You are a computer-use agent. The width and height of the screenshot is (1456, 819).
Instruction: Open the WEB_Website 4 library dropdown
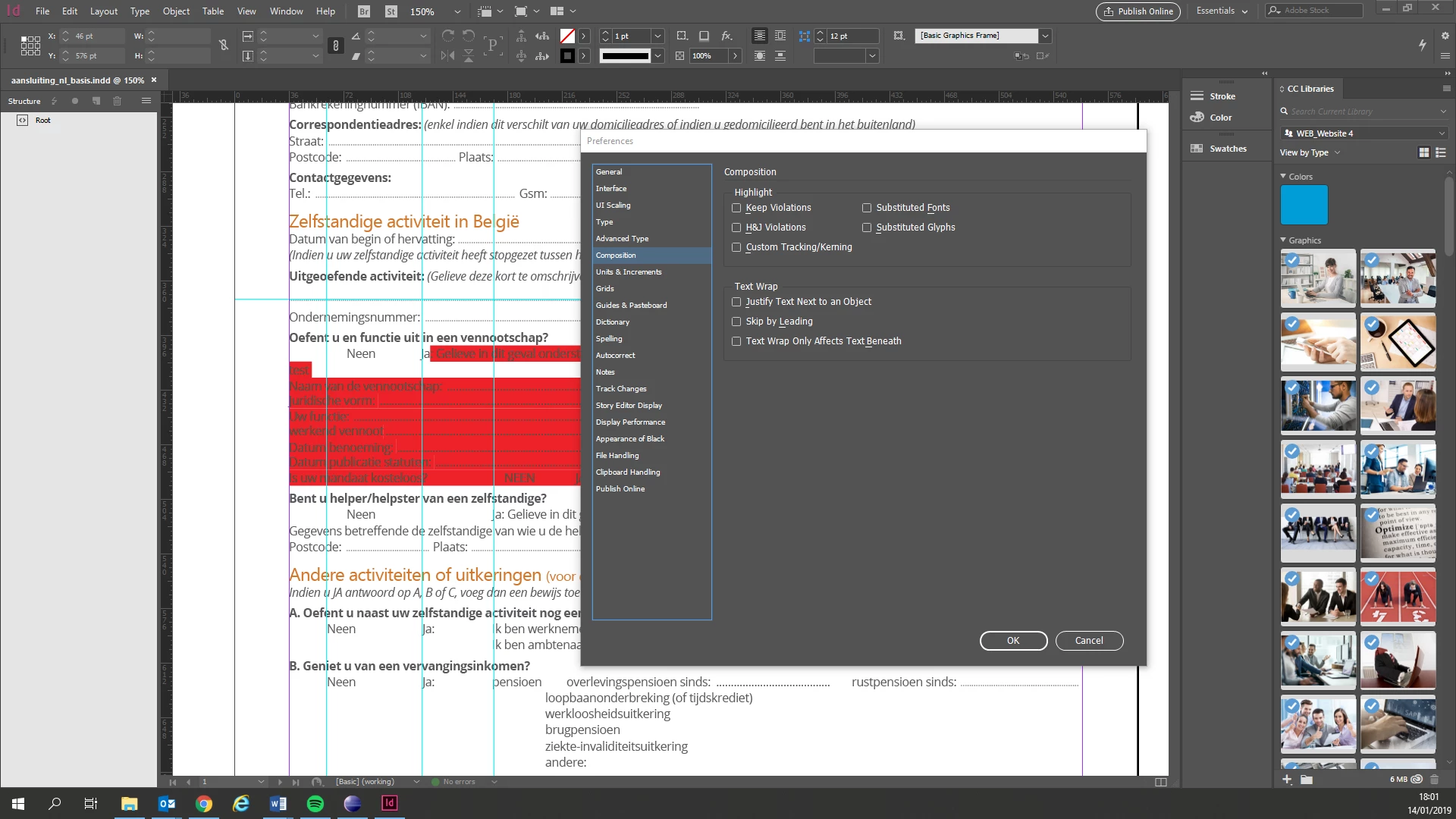click(1442, 133)
